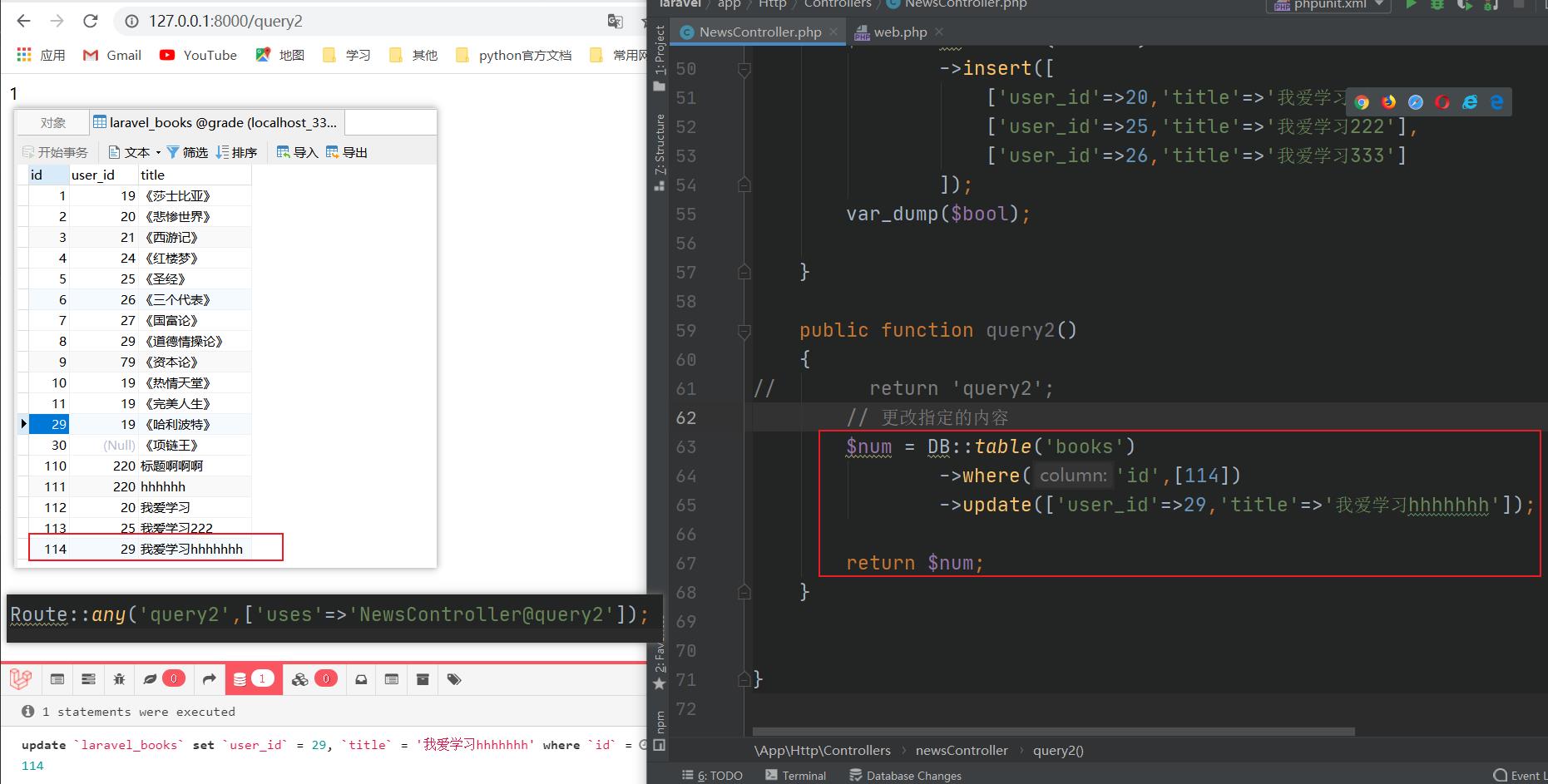The width and height of the screenshot is (1548, 784).
Task: Open debugbar Session archive icon
Action: click(423, 679)
